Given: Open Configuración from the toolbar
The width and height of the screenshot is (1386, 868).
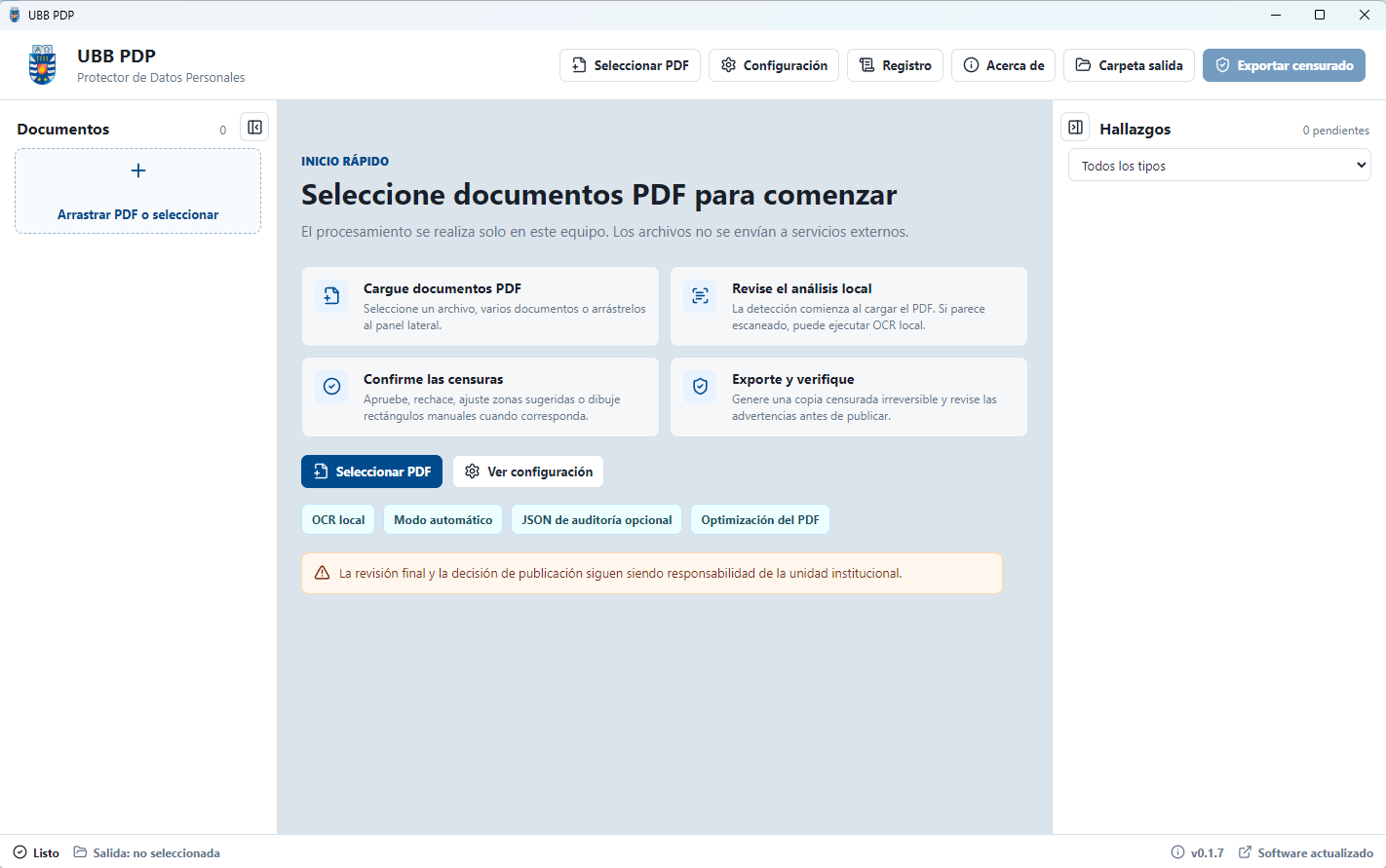Looking at the screenshot, I should (774, 65).
